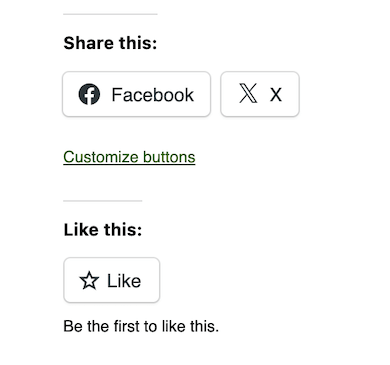Click the Facebook logo icon

pos(89,94)
